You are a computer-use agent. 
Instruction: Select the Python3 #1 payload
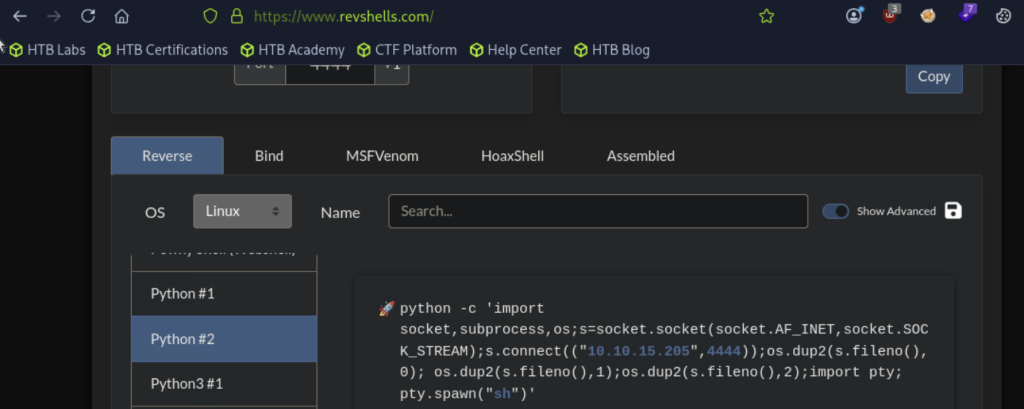(224, 384)
